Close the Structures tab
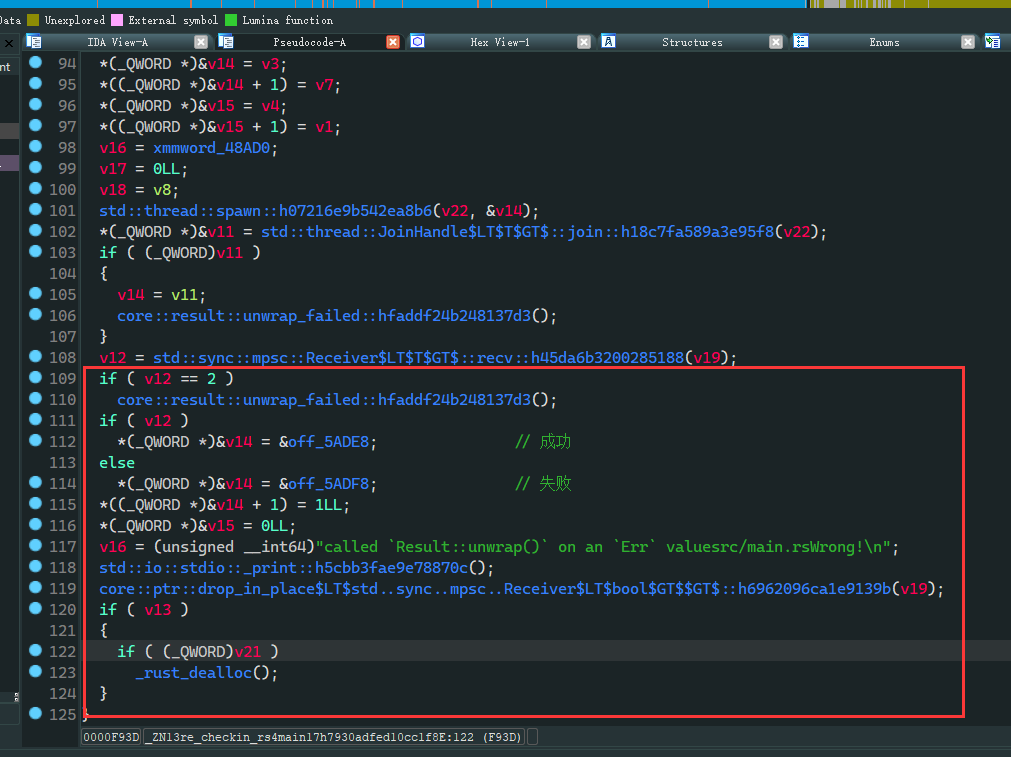1011x757 pixels. (776, 42)
